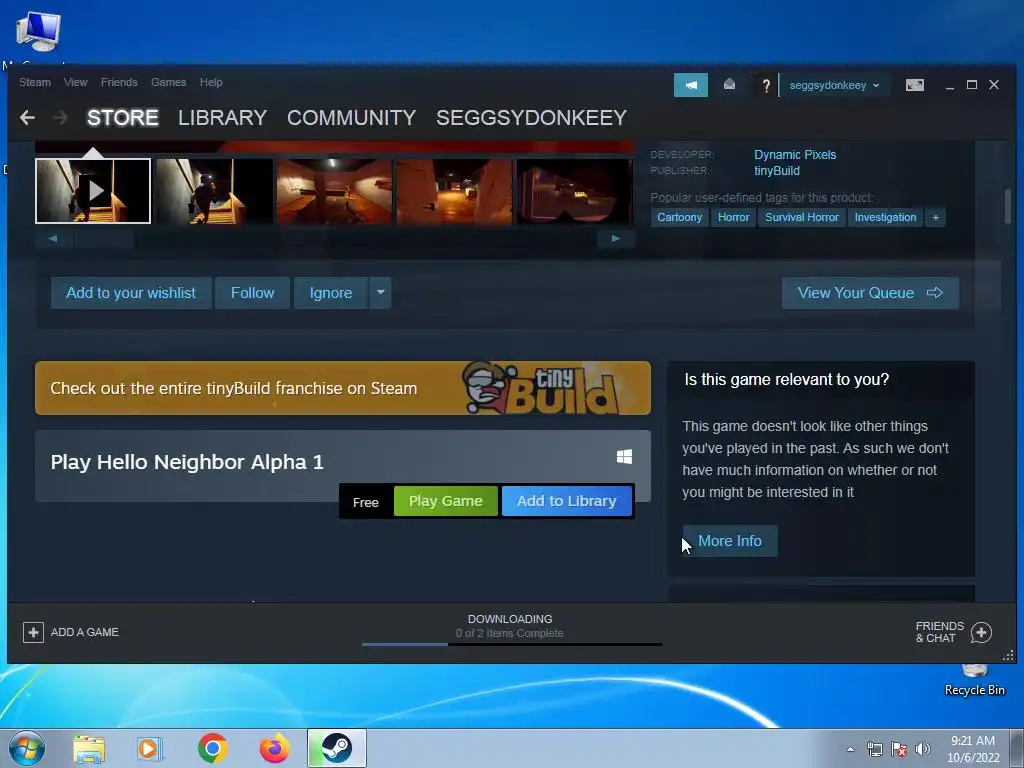Image resolution: width=1024 pixels, height=768 pixels.
Task: Show hidden tray icons arrow
Action: point(850,749)
